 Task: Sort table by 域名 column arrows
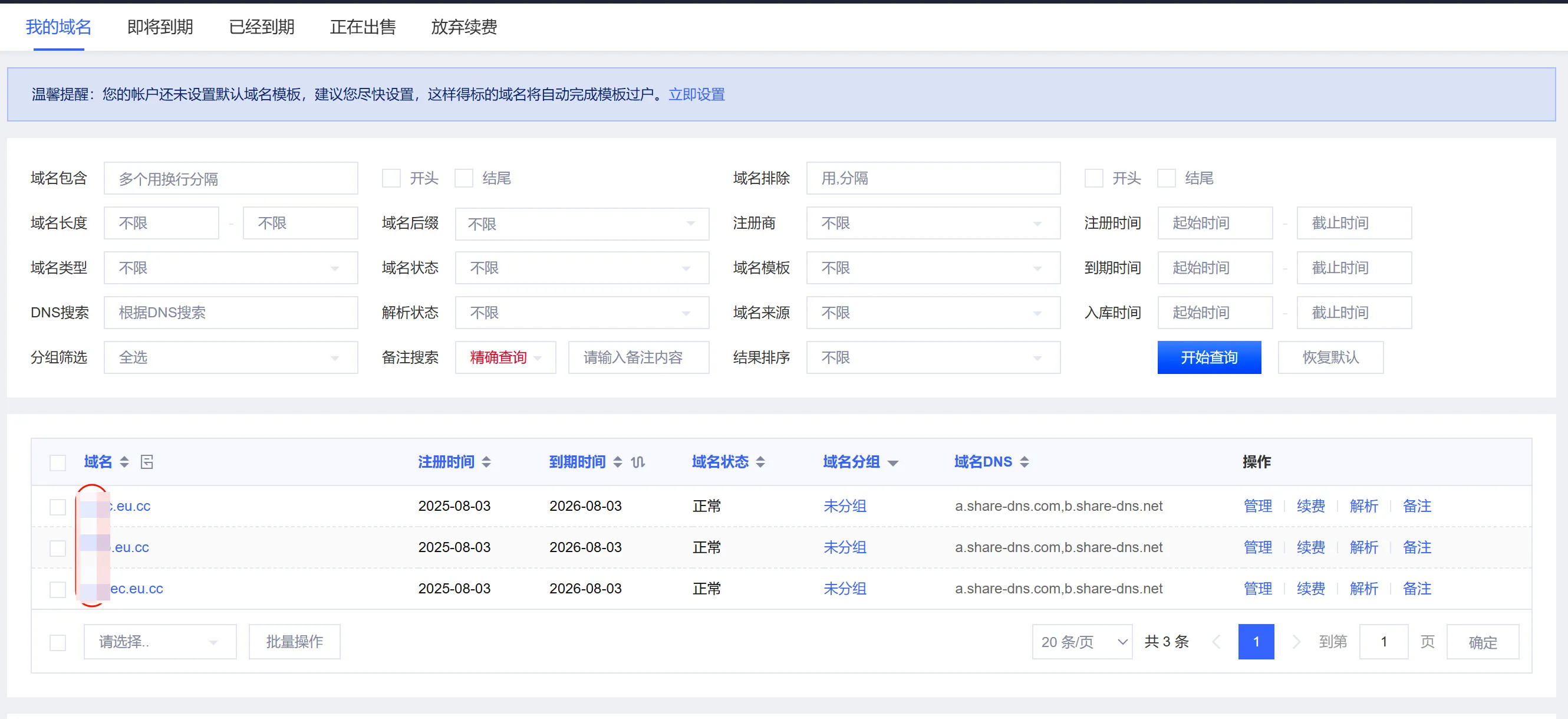point(124,462)
